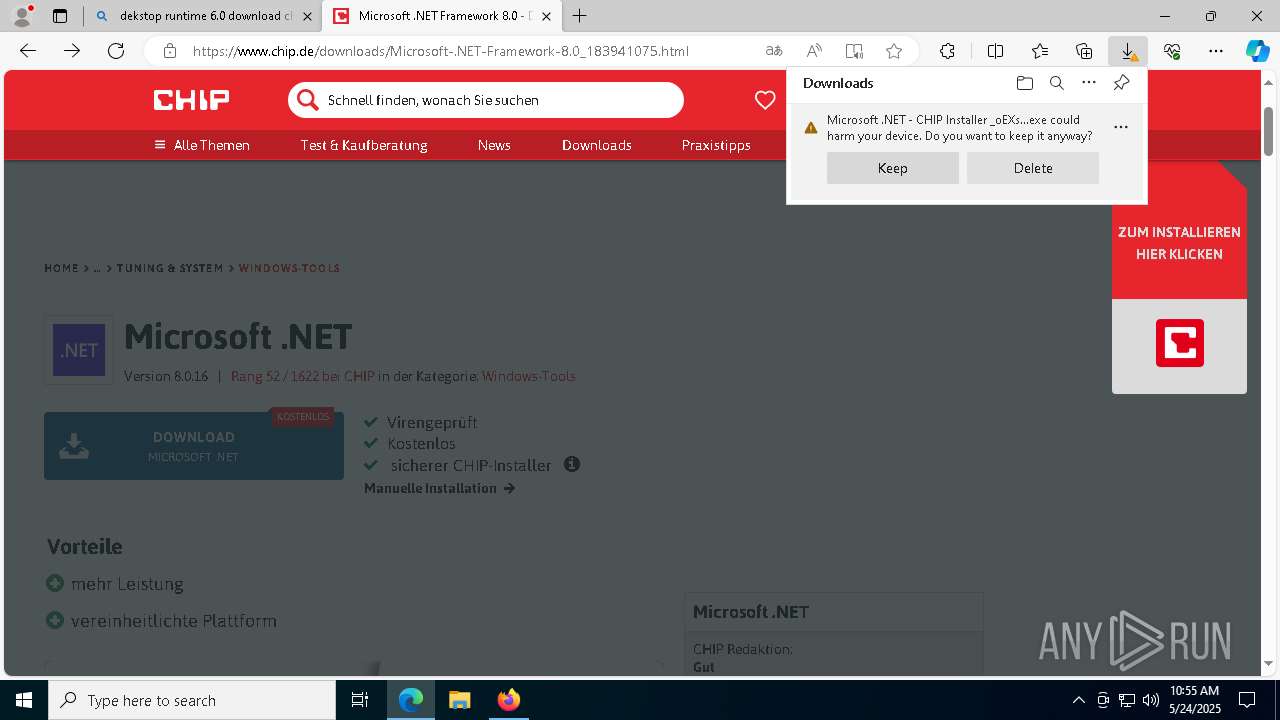Open the volume control in system tray
The height and width of the screenshot is (720, 1280).
[x=1150, y=700]
